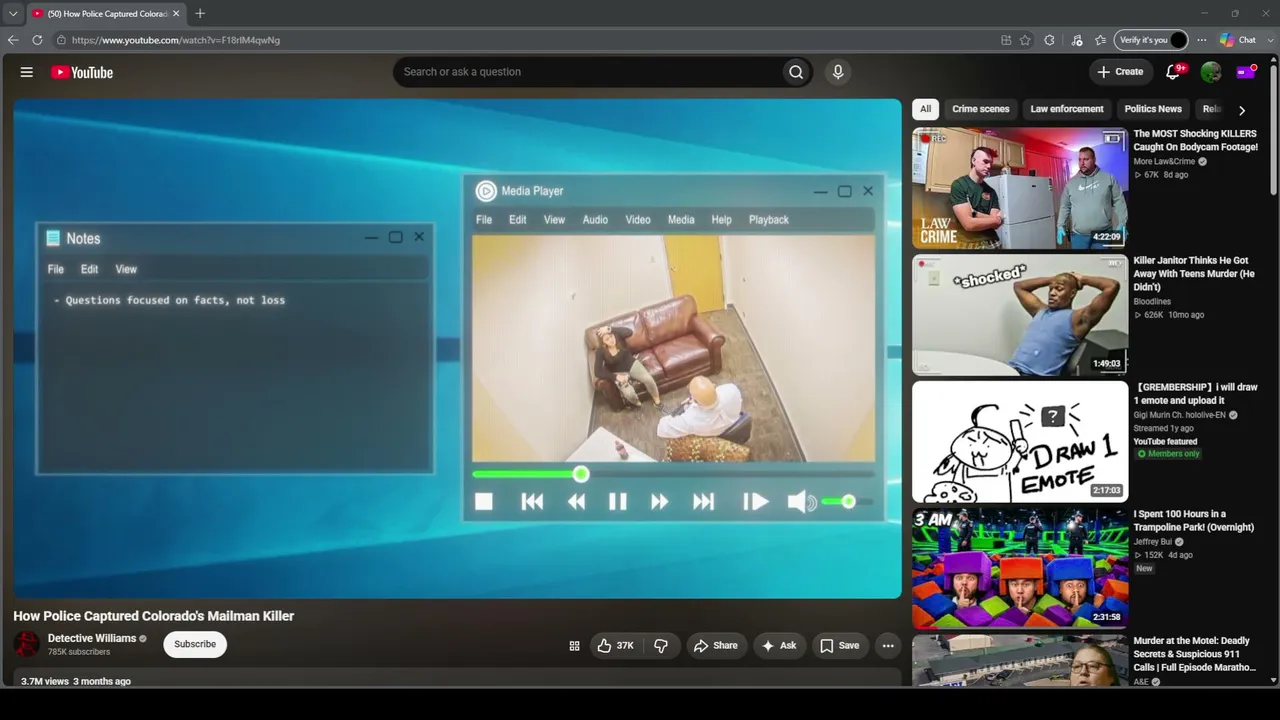Click the title 'Killer Janitor Thinks He Got Away'

tap(1194, 273)
